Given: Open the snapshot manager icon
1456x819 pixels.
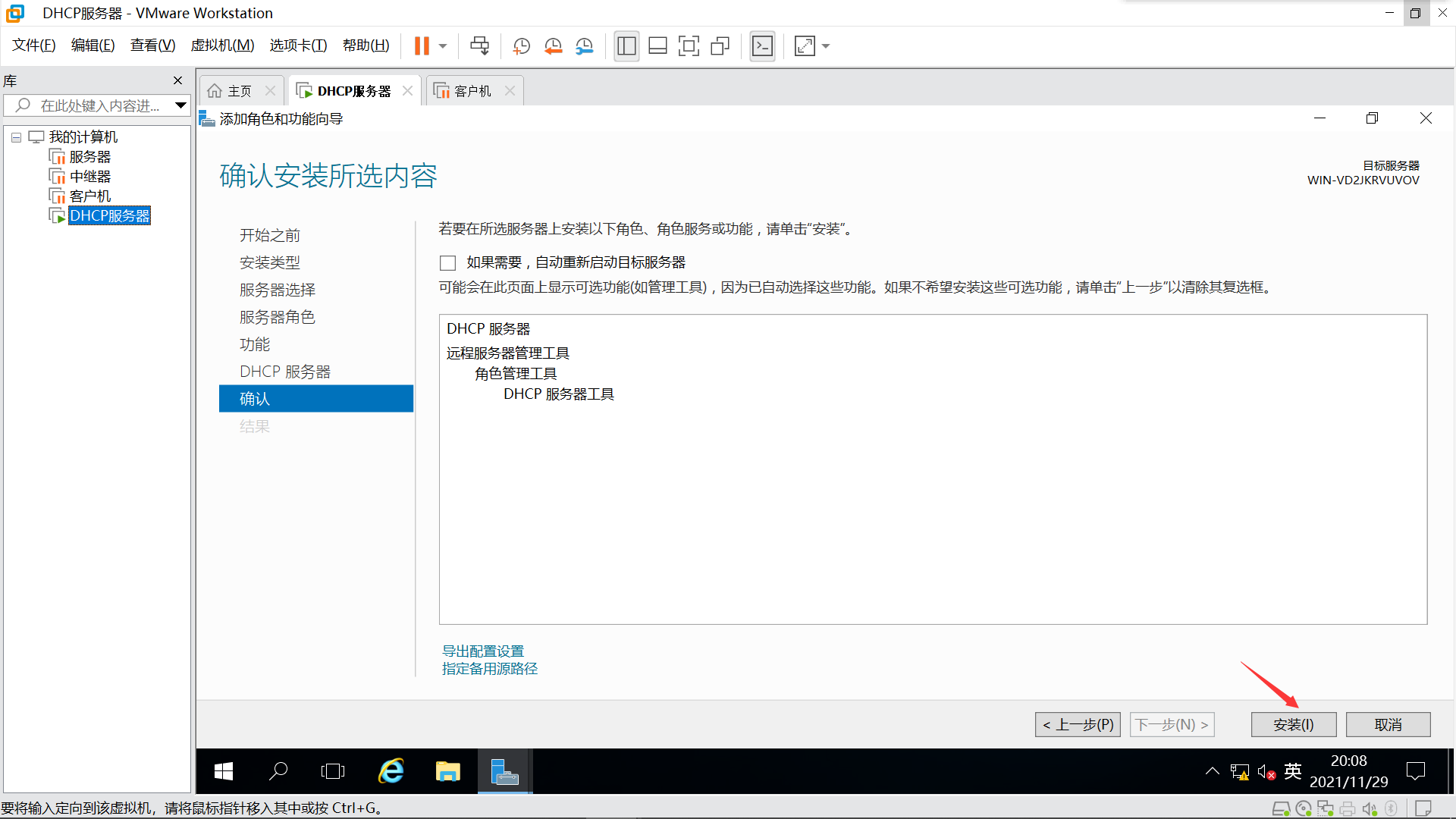Looking at the screenshot, I should pyautogui.click(x=584, y=46).
